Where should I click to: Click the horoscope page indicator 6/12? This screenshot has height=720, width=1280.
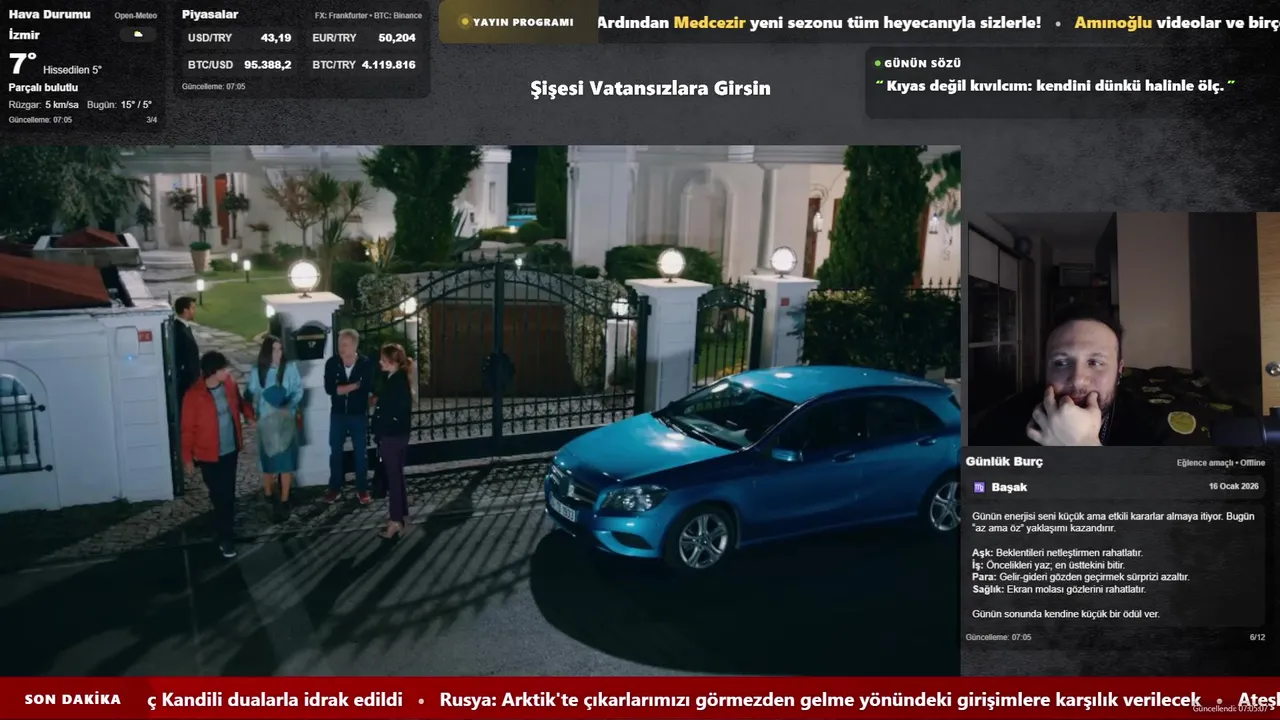1257,637
